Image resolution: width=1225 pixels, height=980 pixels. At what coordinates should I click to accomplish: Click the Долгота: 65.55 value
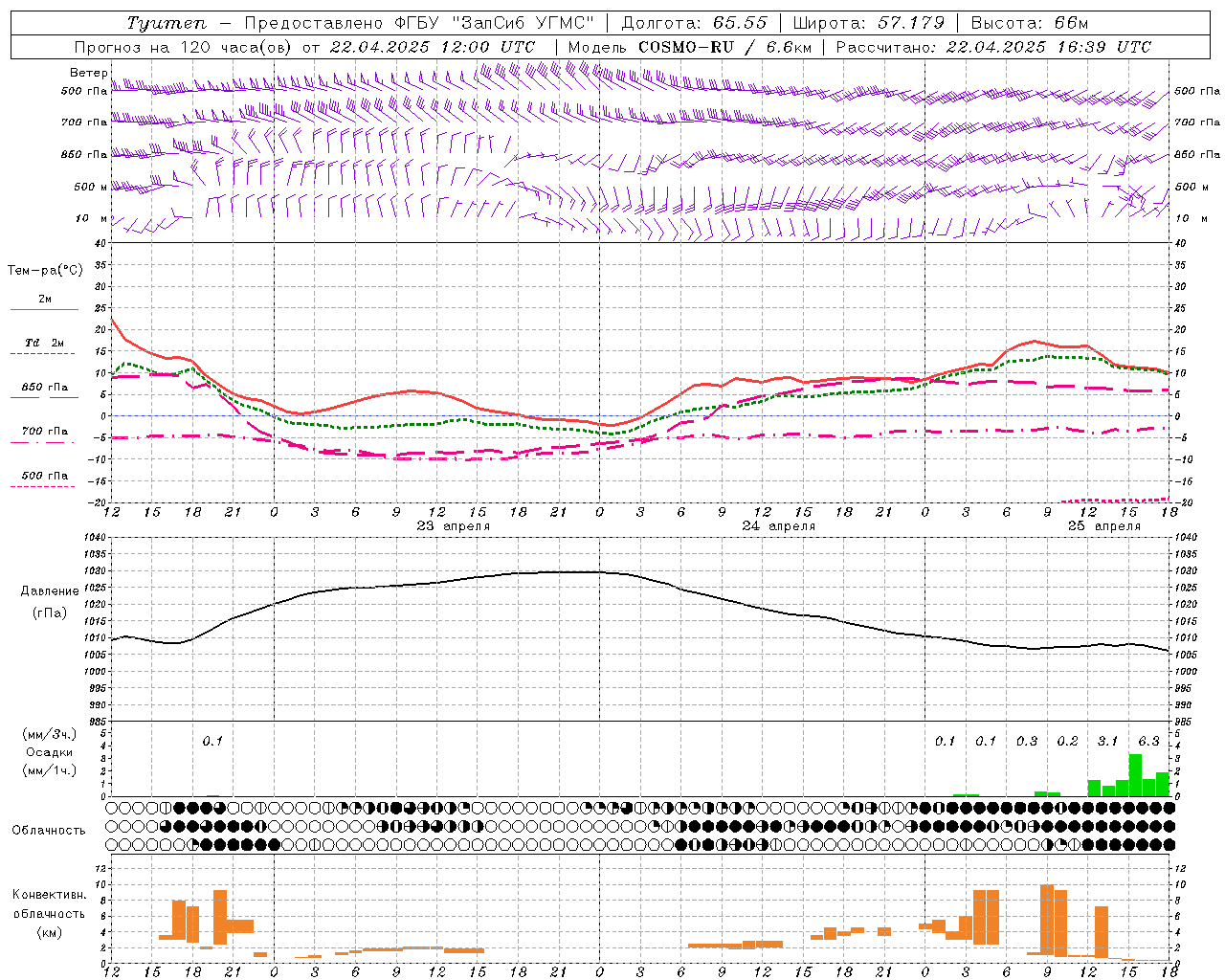pyautogui.click(x=695, y=23)
